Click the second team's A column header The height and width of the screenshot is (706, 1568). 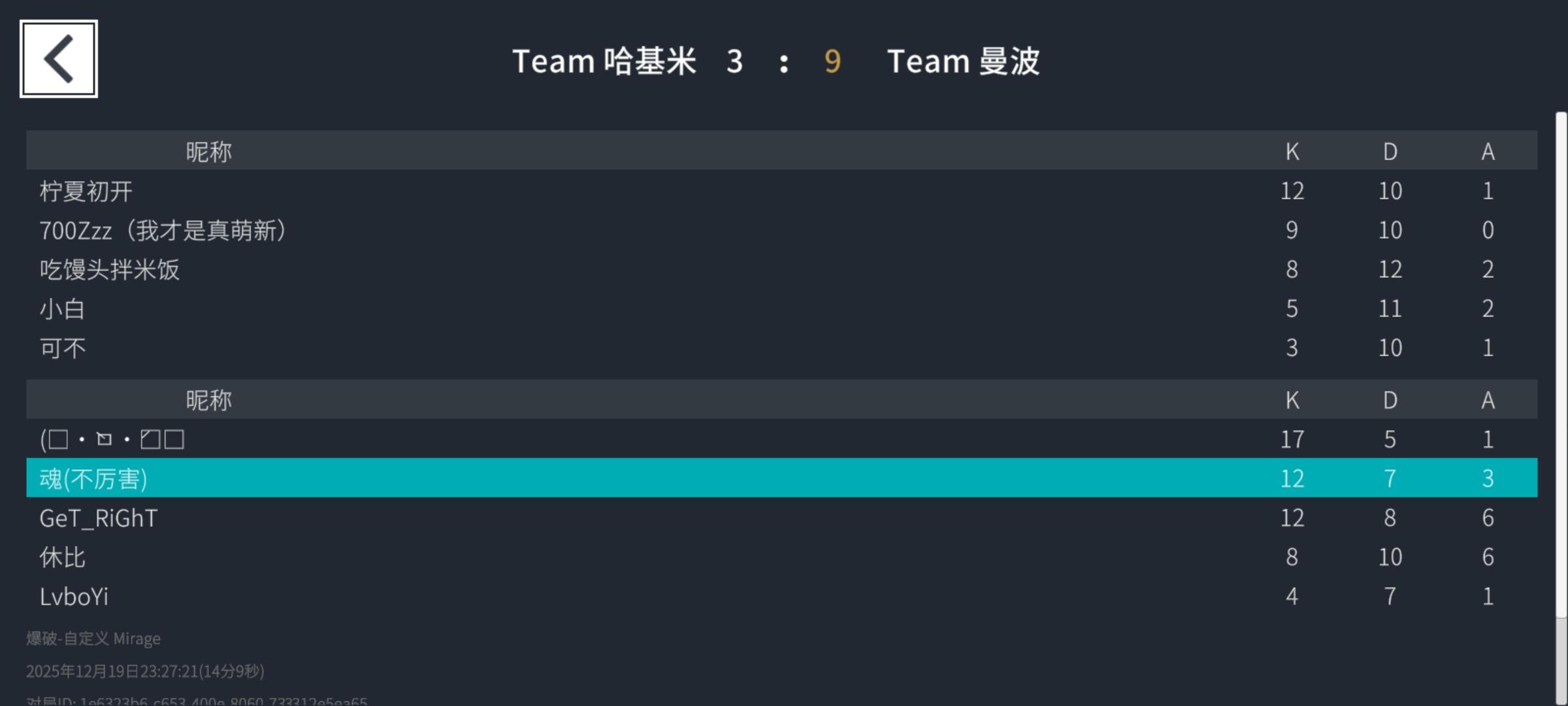point(1488,400)
